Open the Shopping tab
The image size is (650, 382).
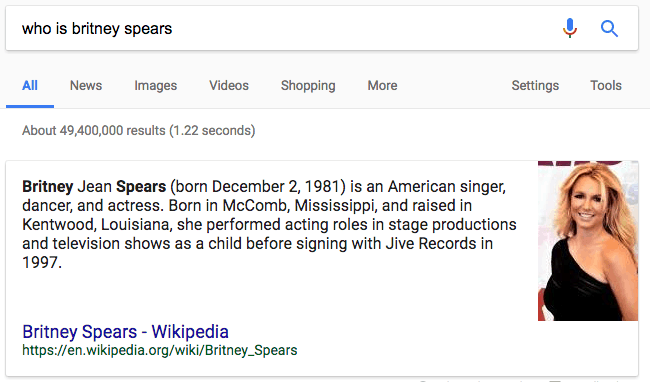(308, 85)
